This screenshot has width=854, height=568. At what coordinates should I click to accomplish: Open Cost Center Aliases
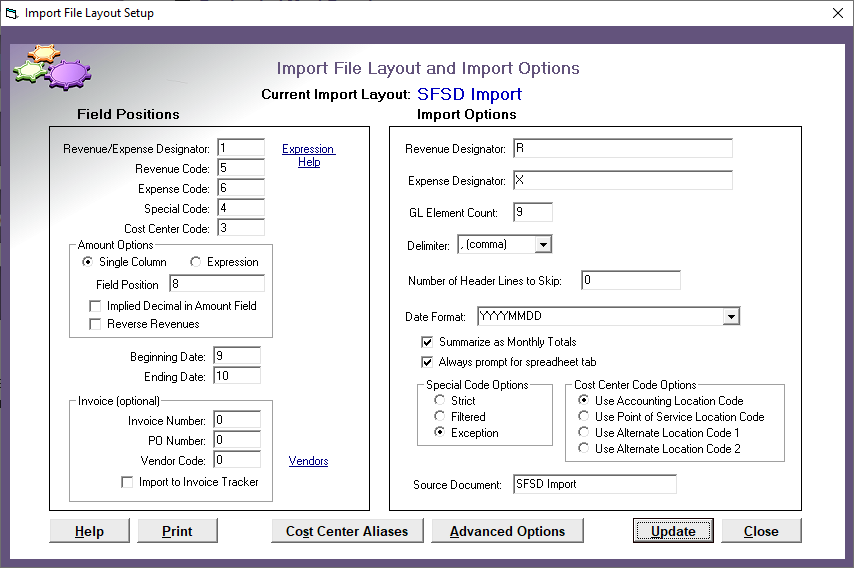tap(347, 531)
